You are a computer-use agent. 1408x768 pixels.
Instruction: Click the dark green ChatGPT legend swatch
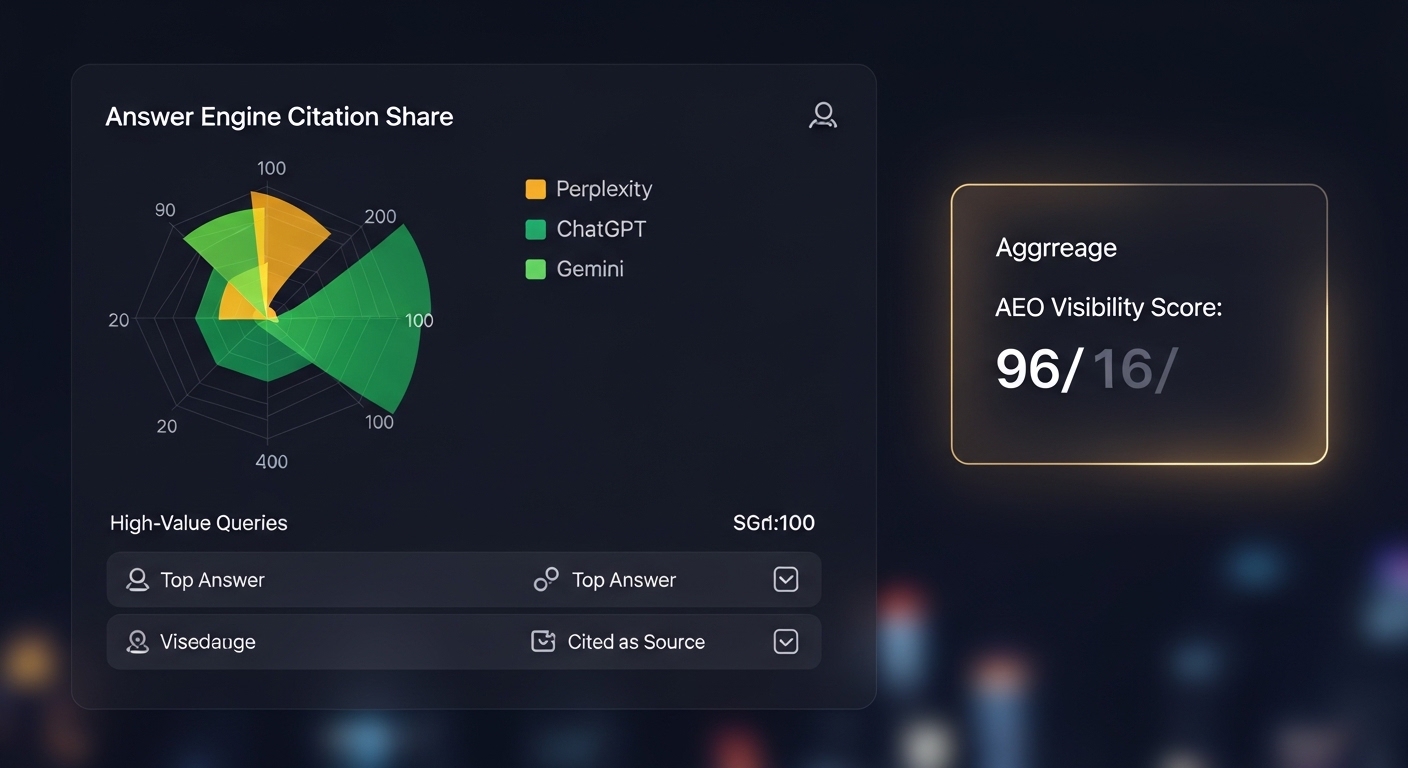click(x=536, y=229)
